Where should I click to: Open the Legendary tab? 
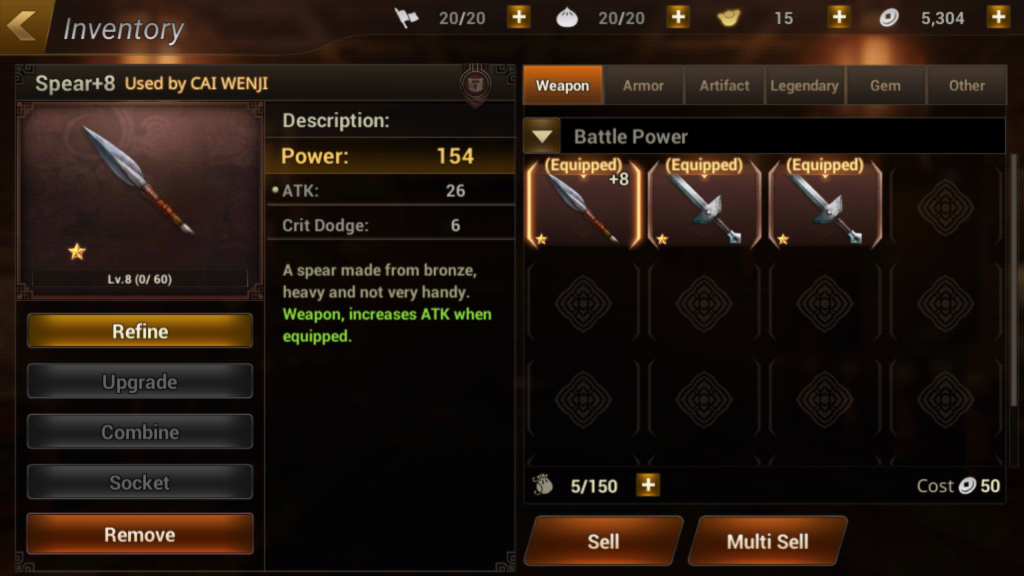click(805, 86)
